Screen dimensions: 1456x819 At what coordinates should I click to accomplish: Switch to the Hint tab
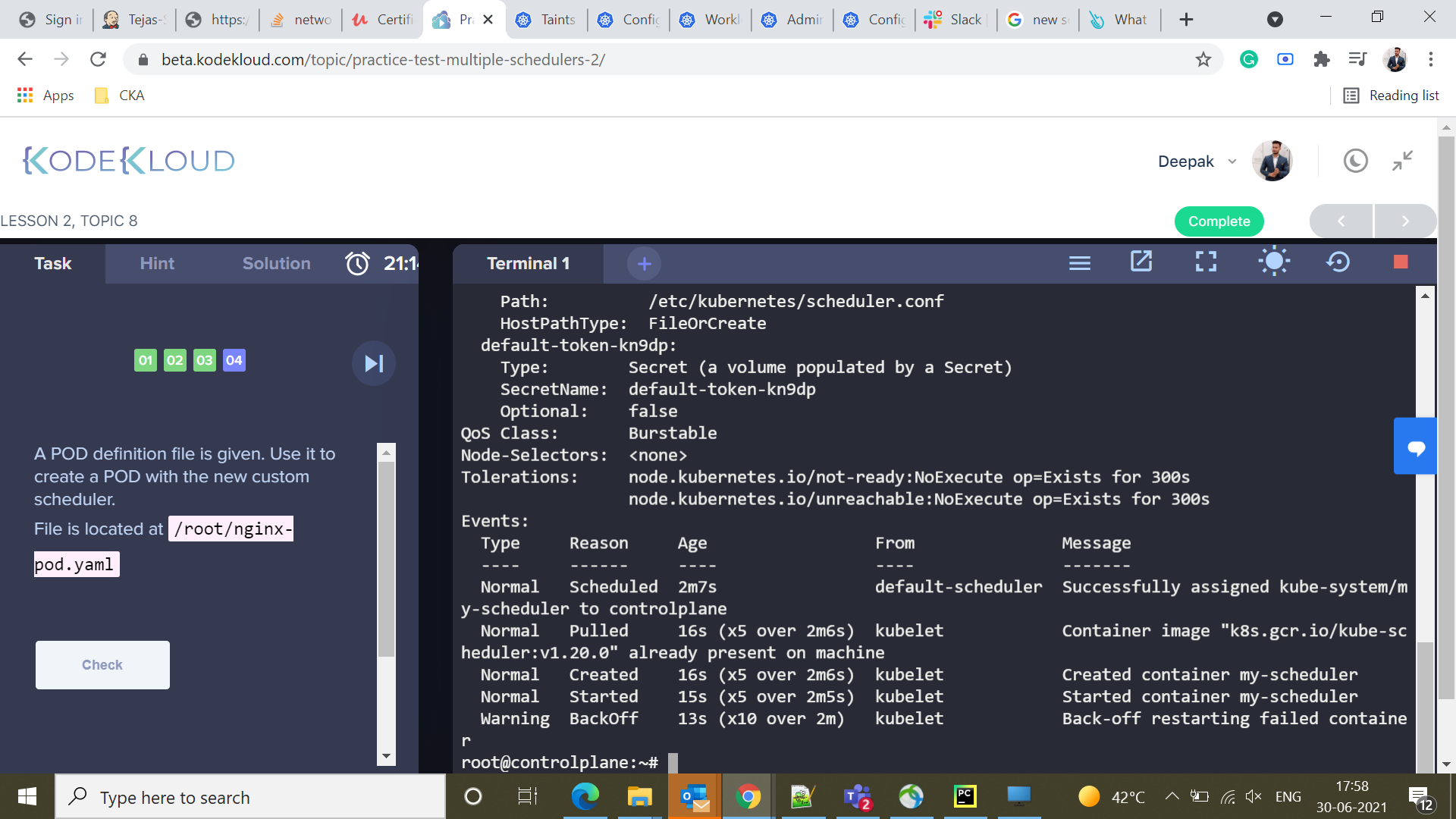[x=157, y=264]
